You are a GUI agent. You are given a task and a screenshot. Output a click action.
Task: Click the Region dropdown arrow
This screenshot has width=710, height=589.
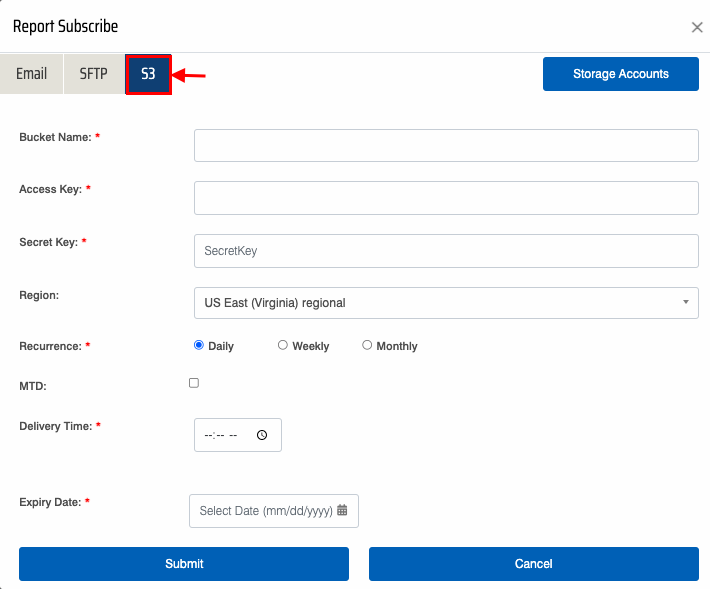point(686,302)
